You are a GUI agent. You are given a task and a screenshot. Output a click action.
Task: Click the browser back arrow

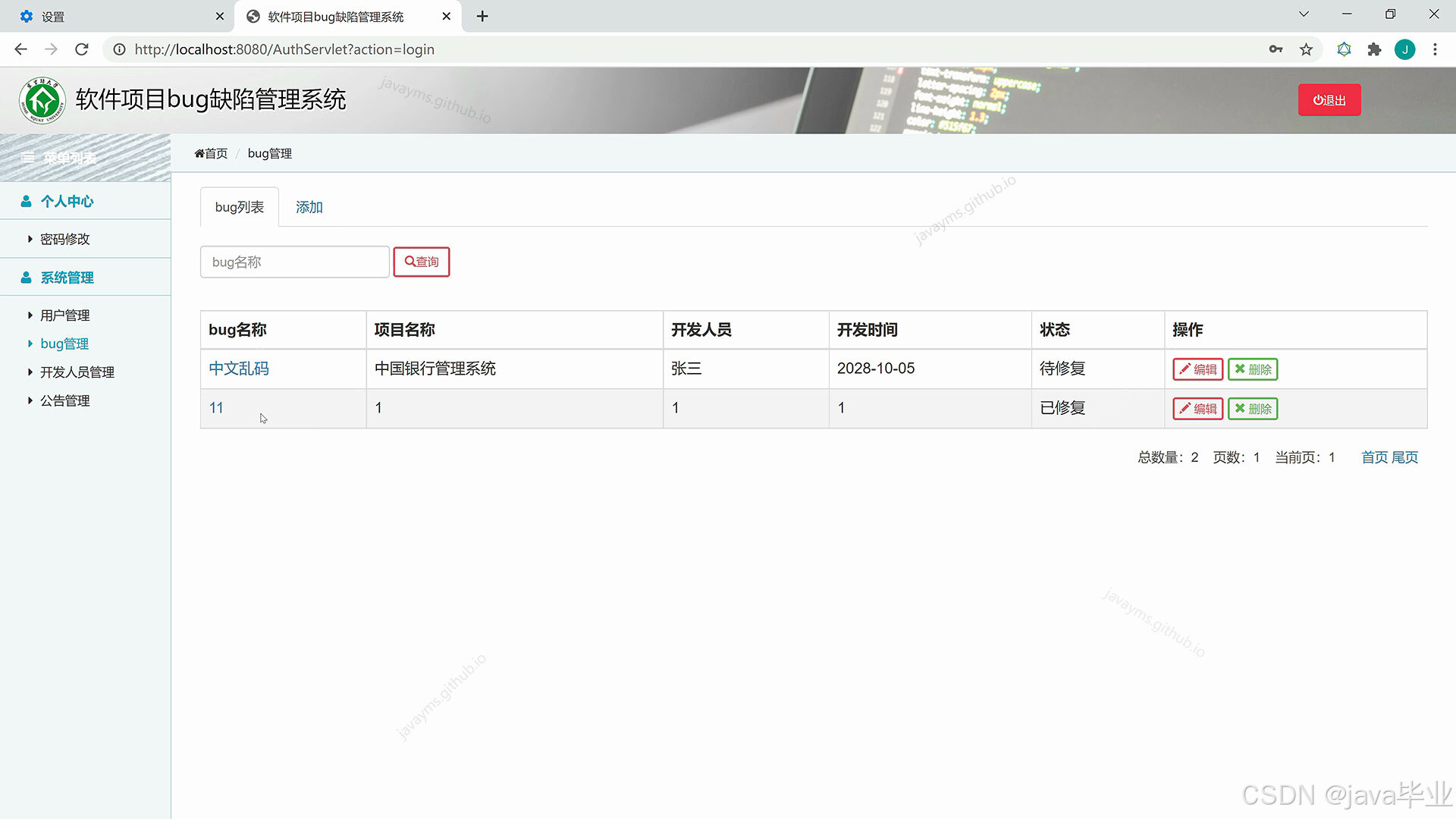click(x=20, y=49)
